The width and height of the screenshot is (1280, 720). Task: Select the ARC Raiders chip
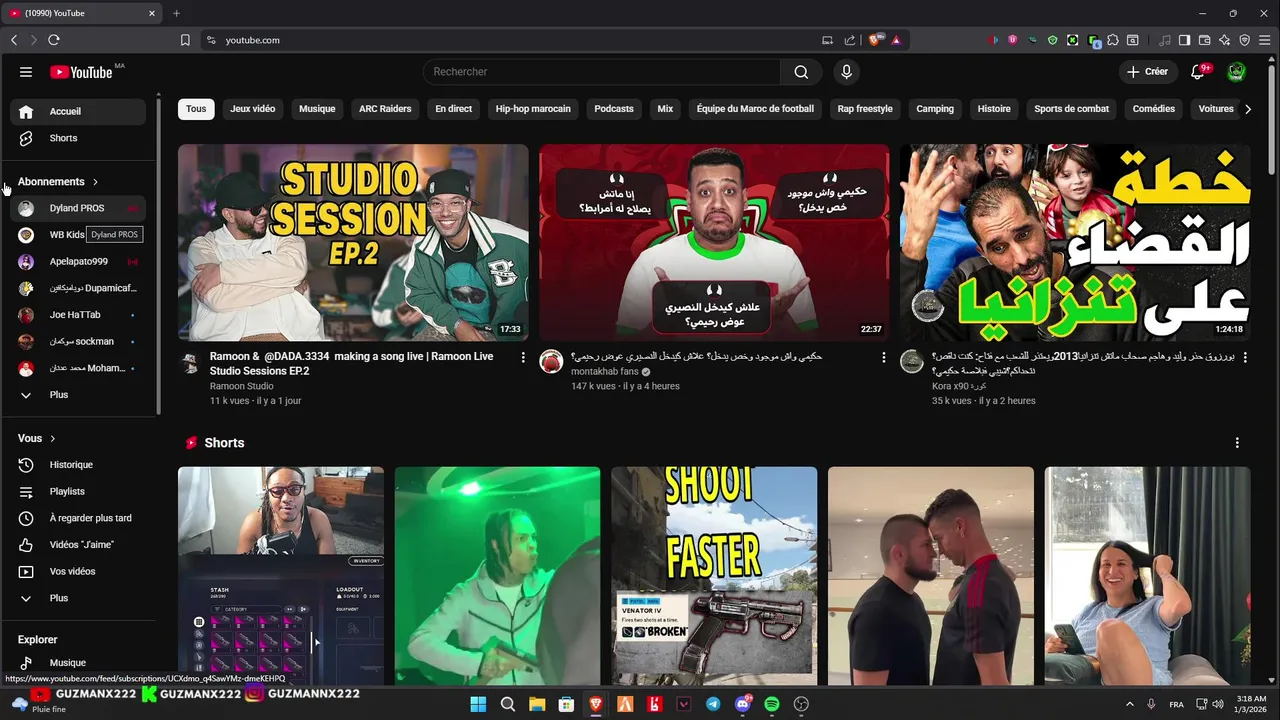tap(385, 109)
